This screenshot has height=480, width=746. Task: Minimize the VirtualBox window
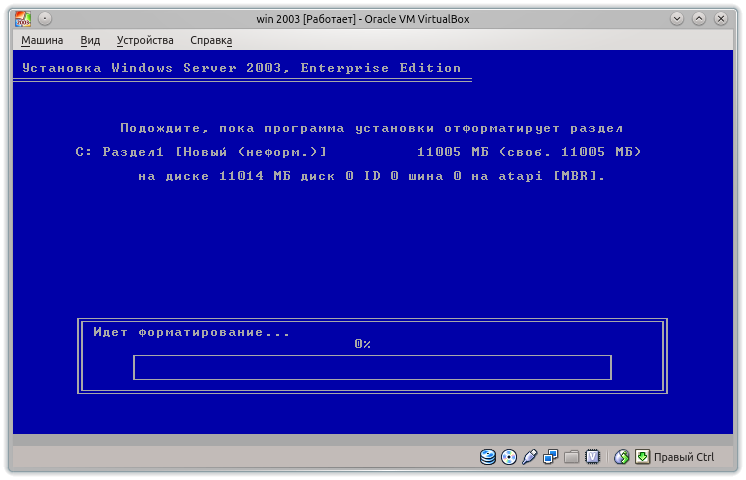pyautogui.click(x=677, y=19)
